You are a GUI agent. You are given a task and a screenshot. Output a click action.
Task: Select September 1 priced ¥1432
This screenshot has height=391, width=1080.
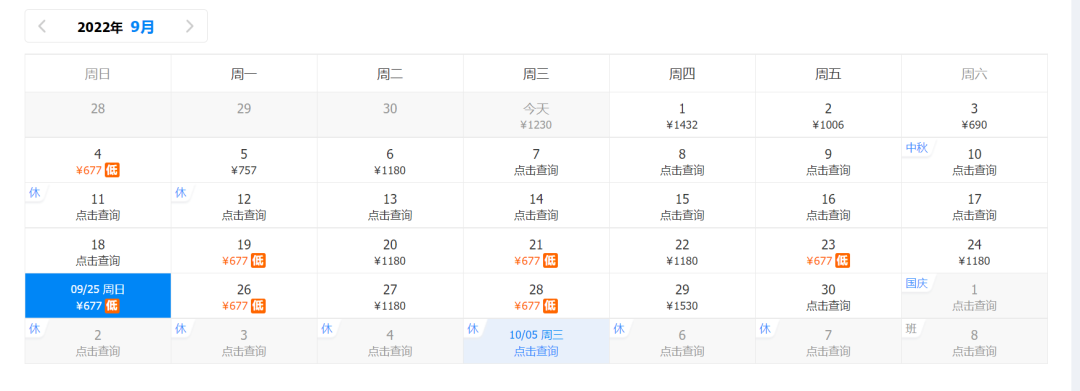tap(682, 116)
